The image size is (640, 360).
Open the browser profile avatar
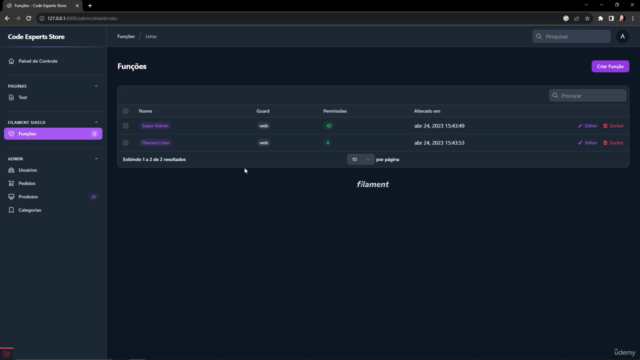click(x=622, y=18)
